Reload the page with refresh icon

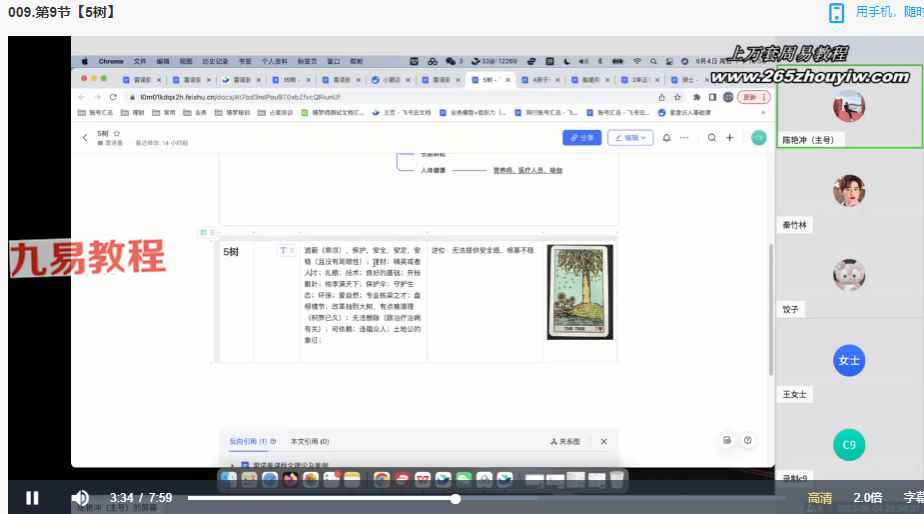coord(113,97)
